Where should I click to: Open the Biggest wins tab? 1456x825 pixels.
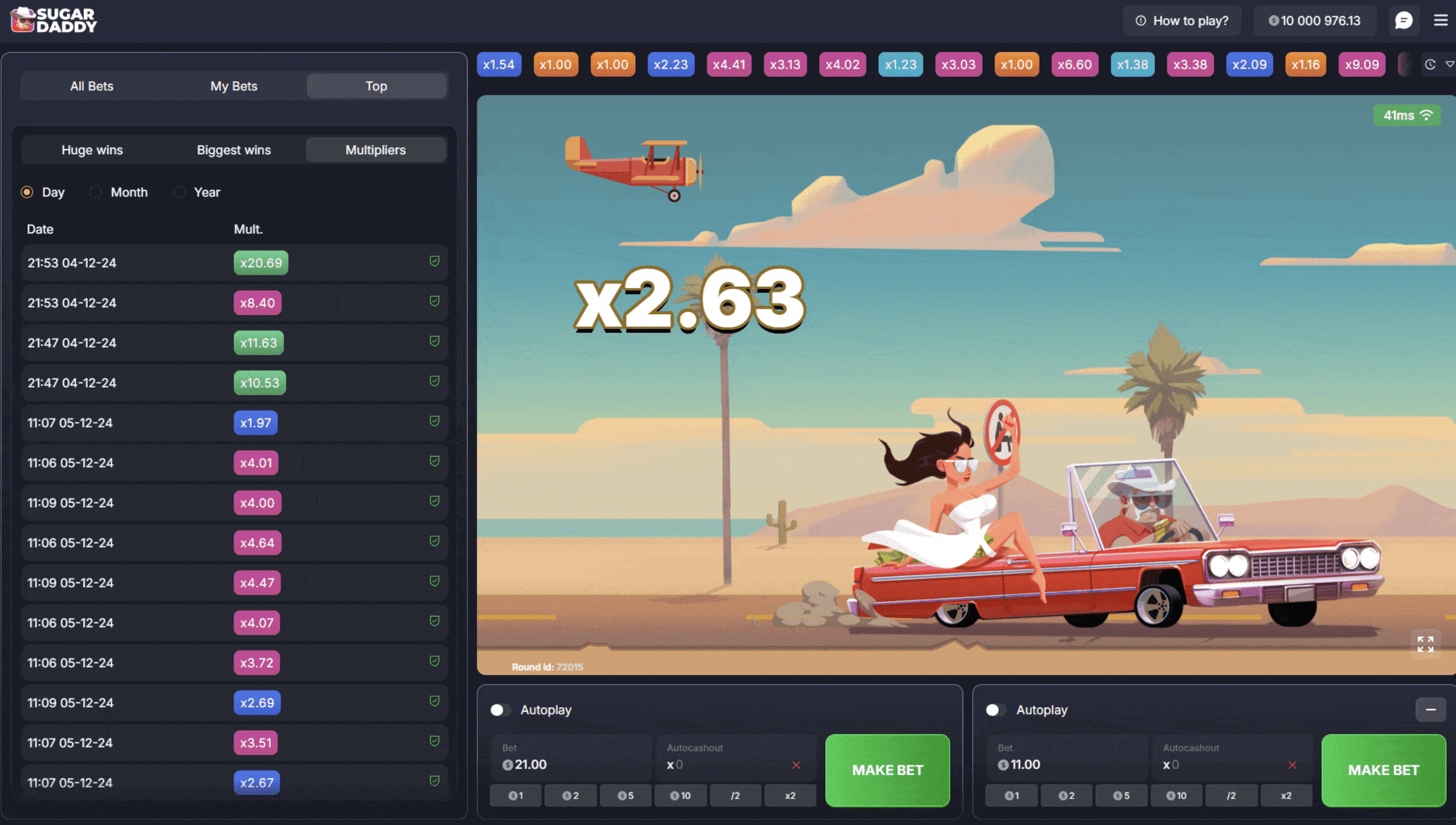(234, 150)
